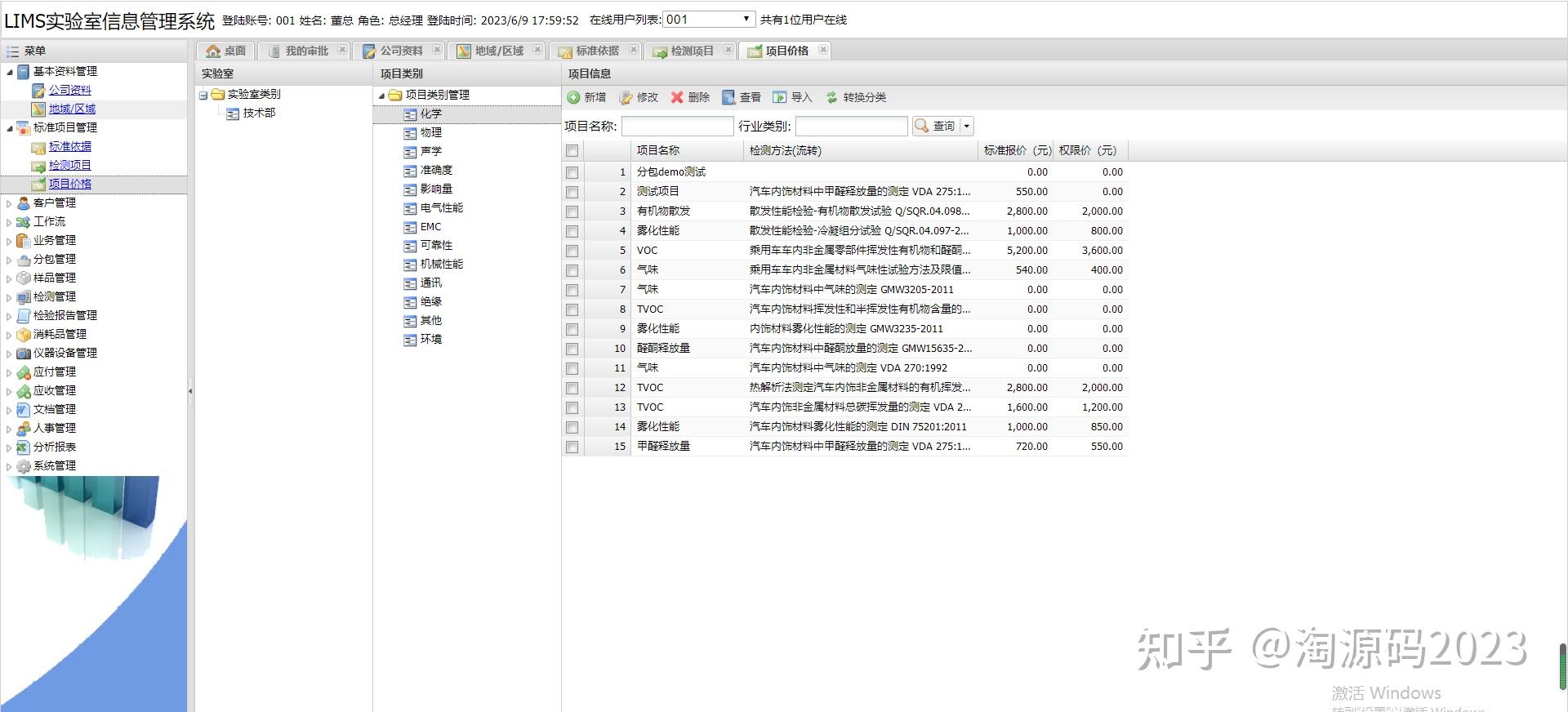The width and height of the screenshot is (1568, 712).
Task: Expand the 检测管理 menu group
Action: [x=10, y=296]
